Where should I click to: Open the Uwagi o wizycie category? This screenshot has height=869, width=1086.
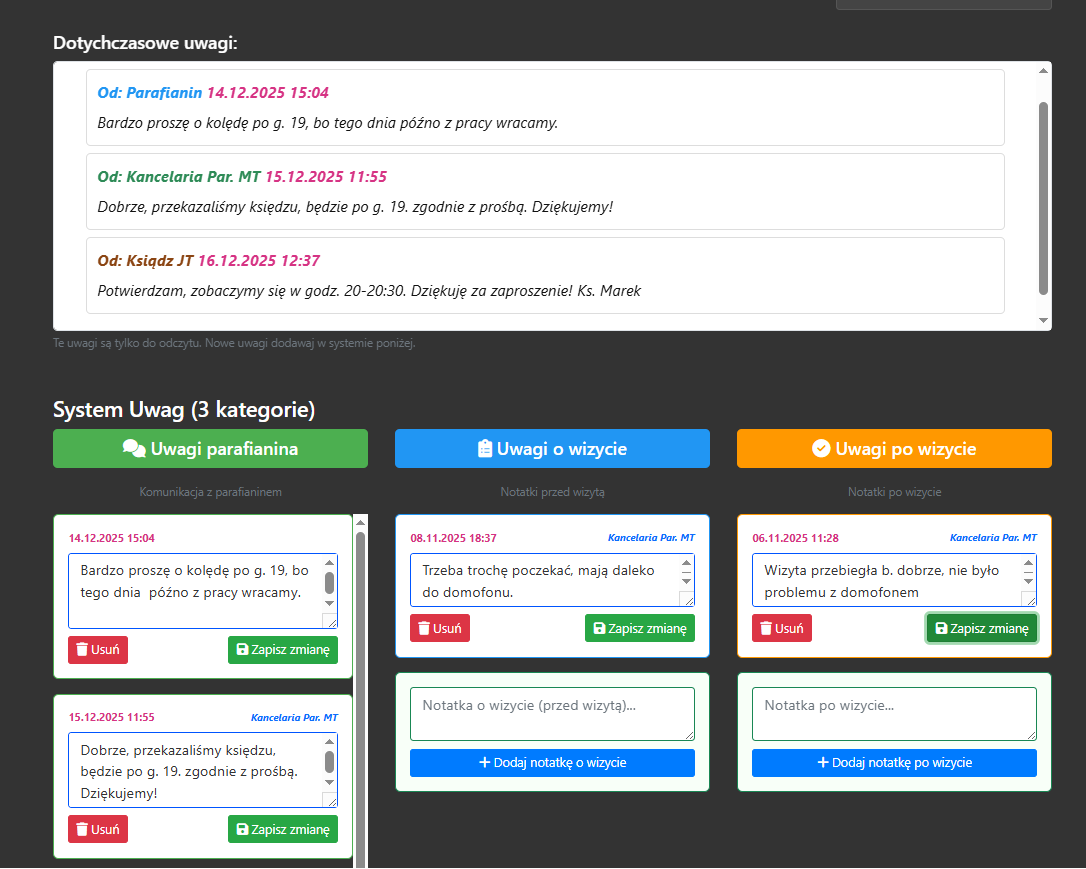(x=552, y=449)
